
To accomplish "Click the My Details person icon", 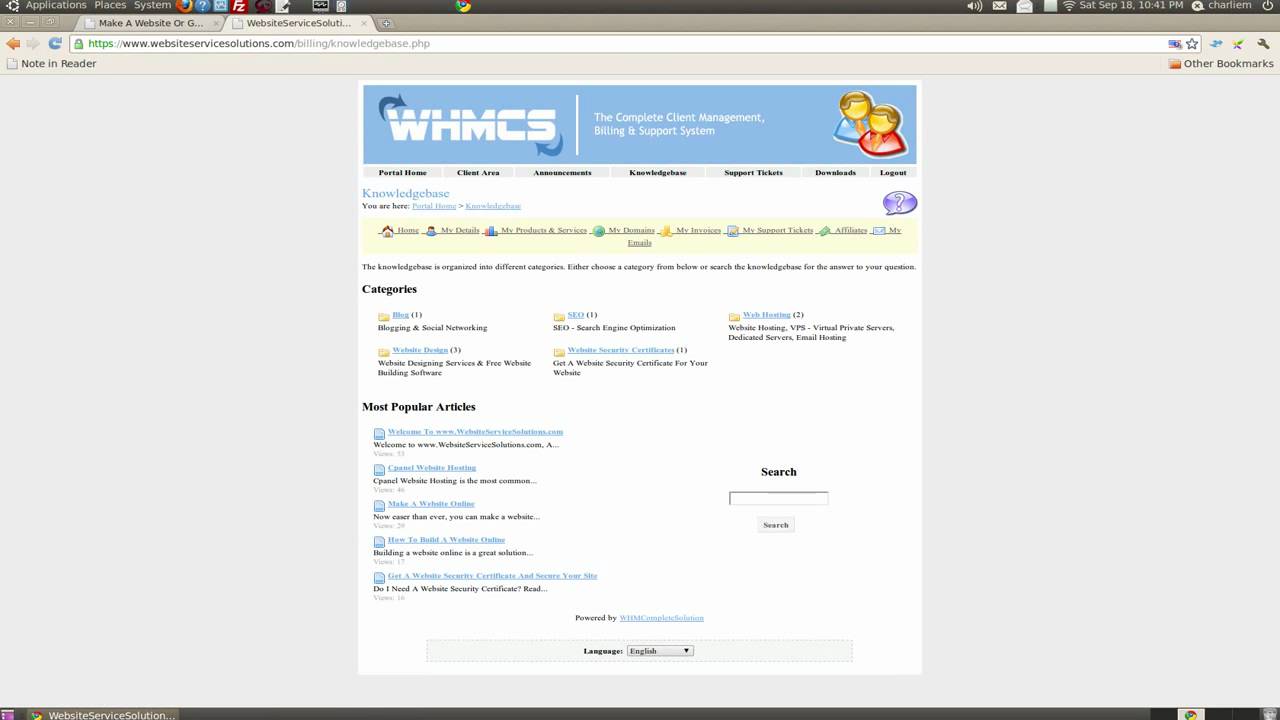I will (x=431, y=231).
